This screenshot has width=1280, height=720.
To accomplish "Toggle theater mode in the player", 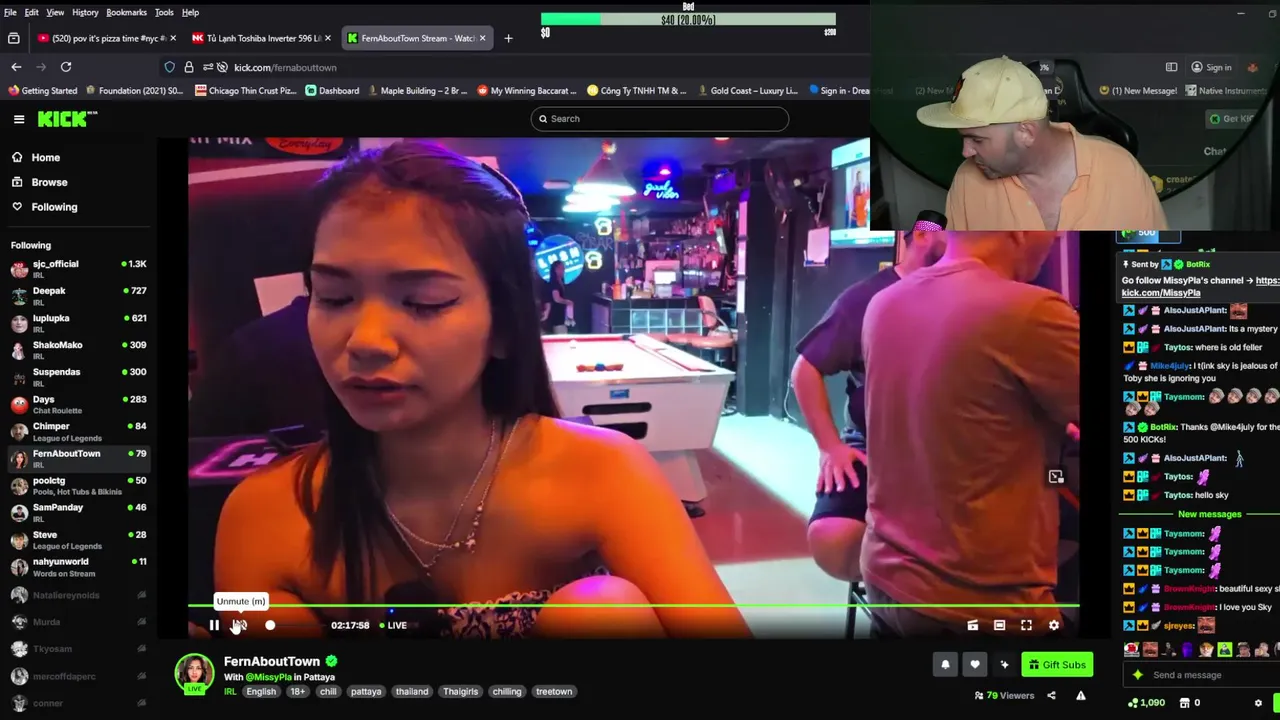I will coord(999,625).
